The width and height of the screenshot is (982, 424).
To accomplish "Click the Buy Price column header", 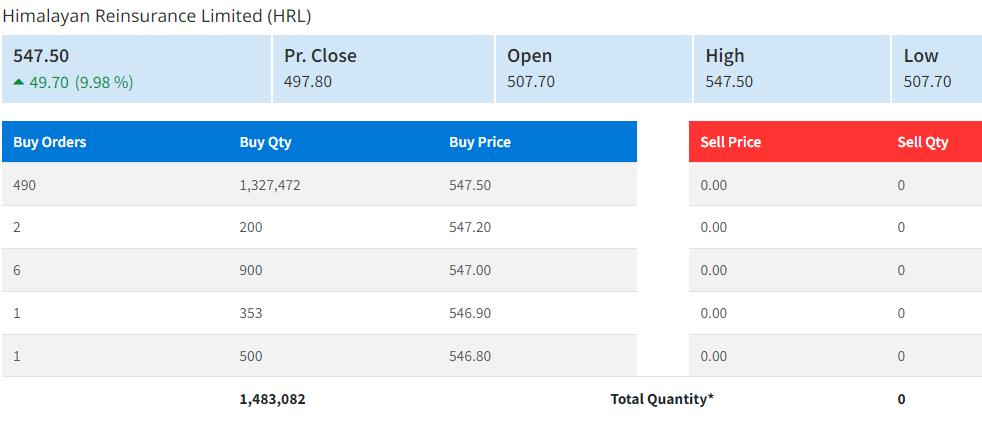I will coord(480,142).
